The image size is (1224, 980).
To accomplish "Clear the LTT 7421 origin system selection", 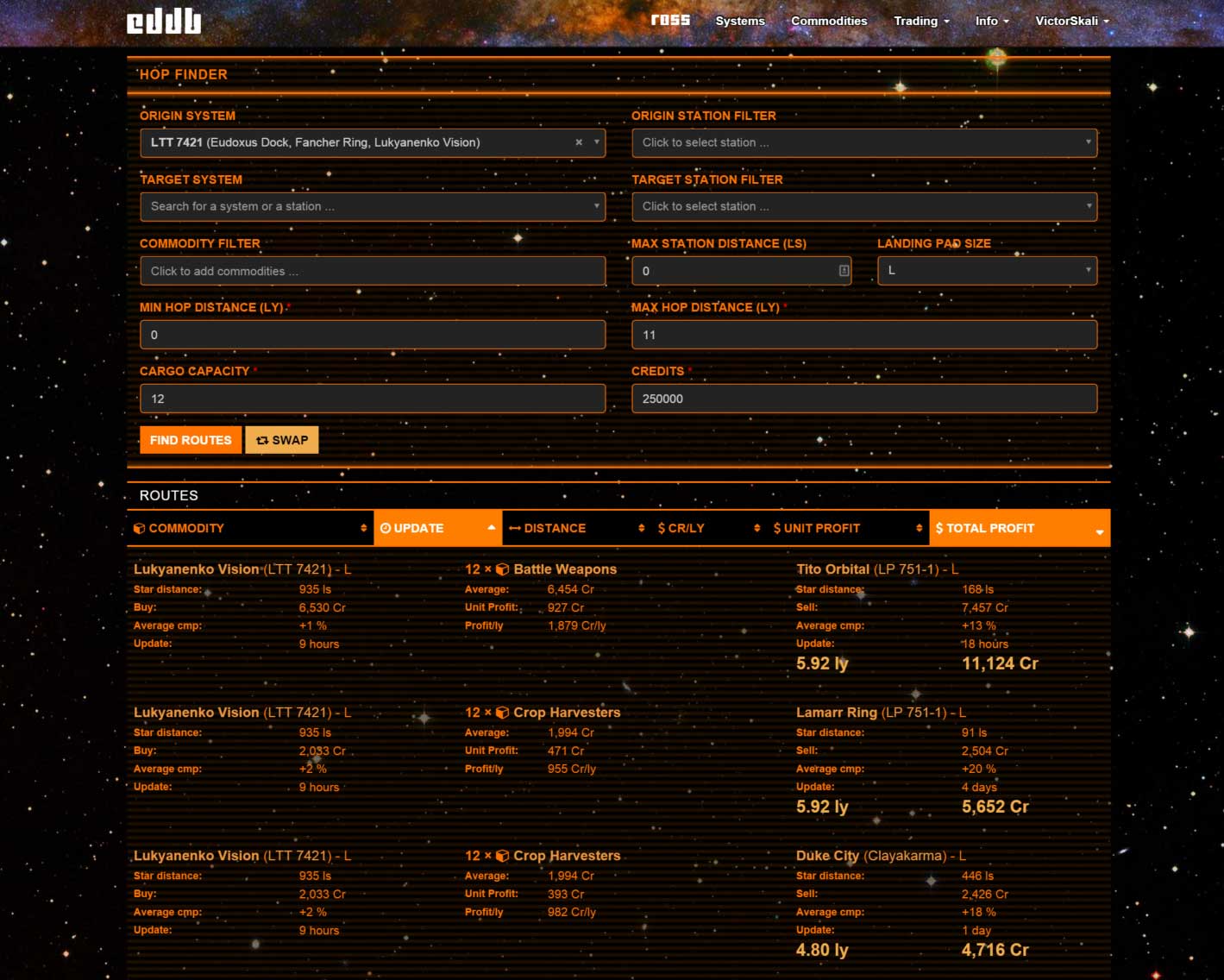I will pyautogui.click(x=578, y=142).
